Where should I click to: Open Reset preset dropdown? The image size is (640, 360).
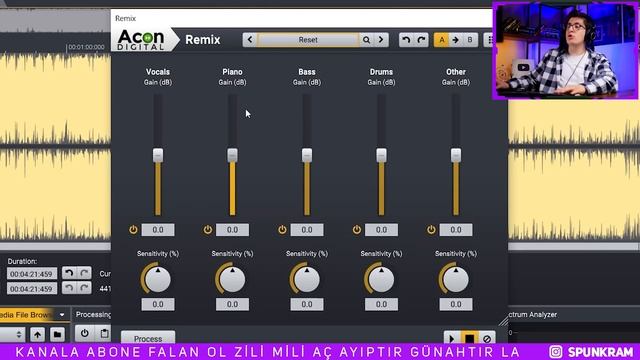coord(308,40)
